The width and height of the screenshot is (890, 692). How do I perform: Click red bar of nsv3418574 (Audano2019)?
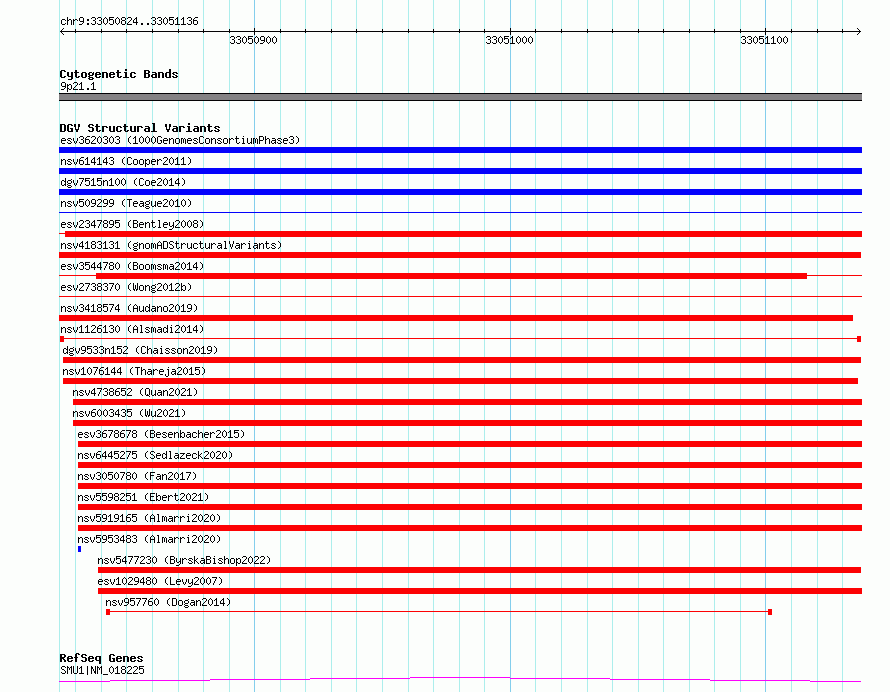(x=456, y=318)
